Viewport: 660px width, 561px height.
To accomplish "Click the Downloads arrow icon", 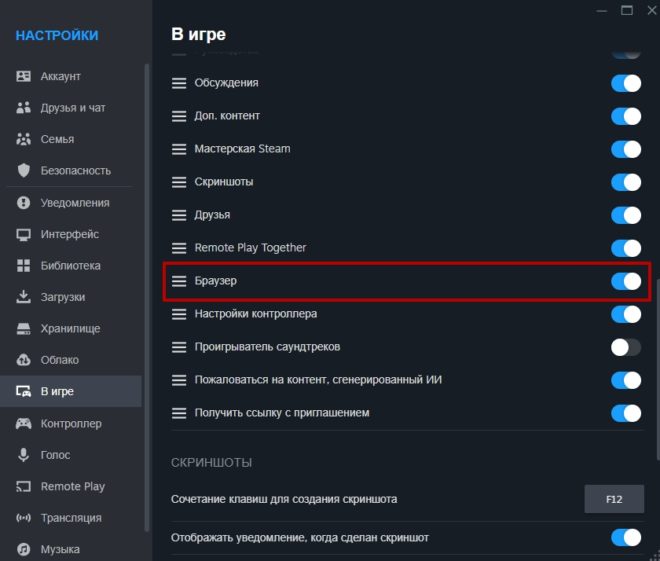I will click(x=23, y=297).
